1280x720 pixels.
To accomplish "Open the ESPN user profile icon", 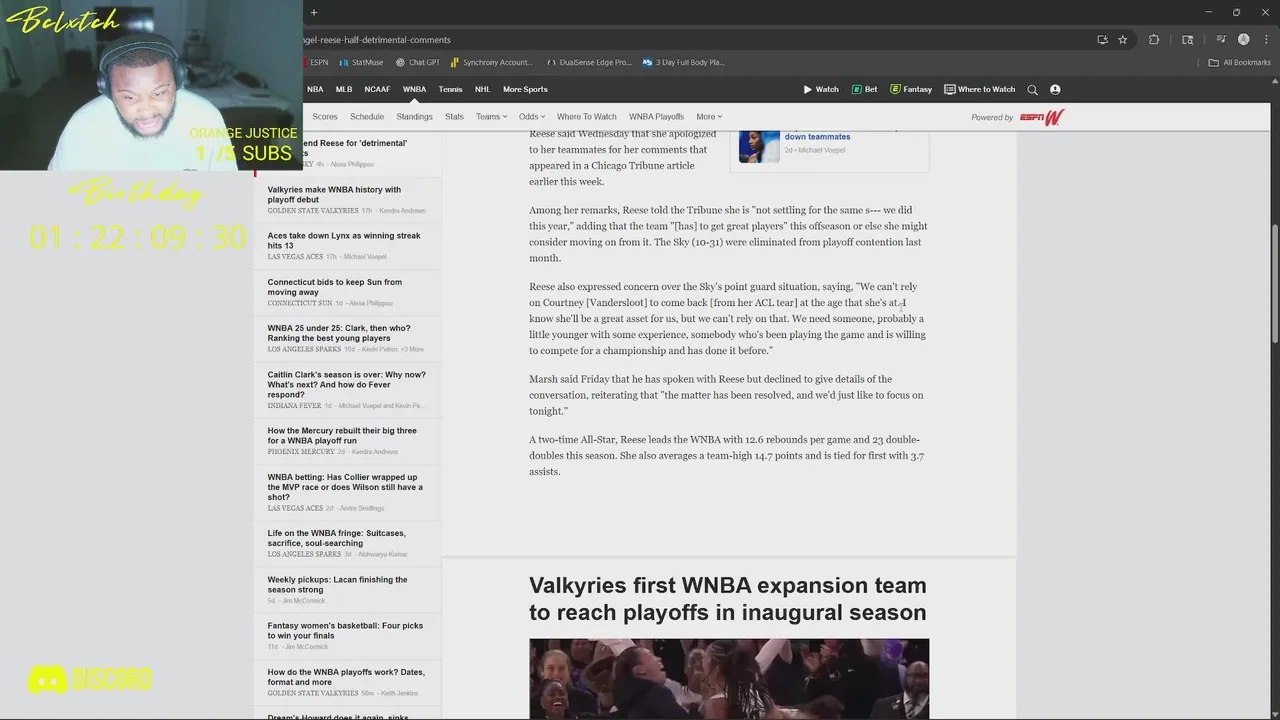I will (1055, 90).
